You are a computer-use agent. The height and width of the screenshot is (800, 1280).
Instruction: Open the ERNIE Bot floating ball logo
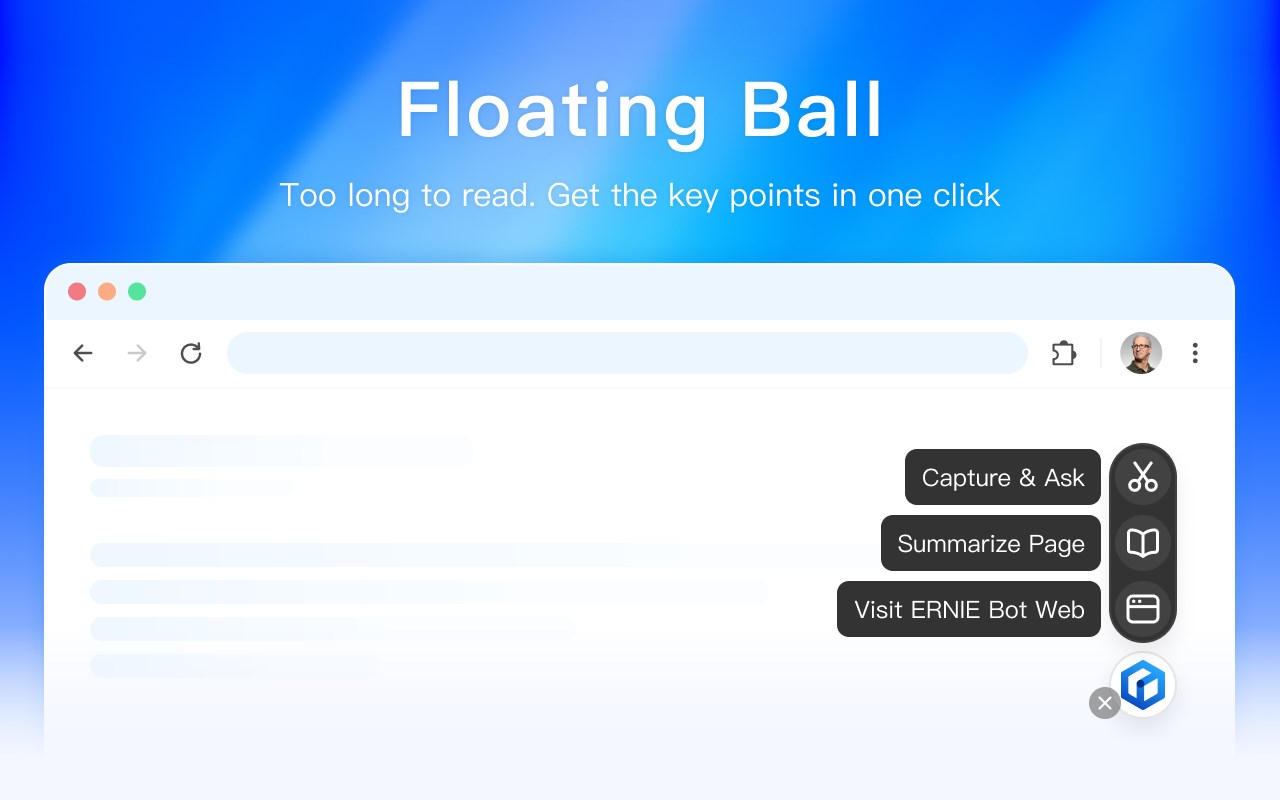tap(1143, 685)
